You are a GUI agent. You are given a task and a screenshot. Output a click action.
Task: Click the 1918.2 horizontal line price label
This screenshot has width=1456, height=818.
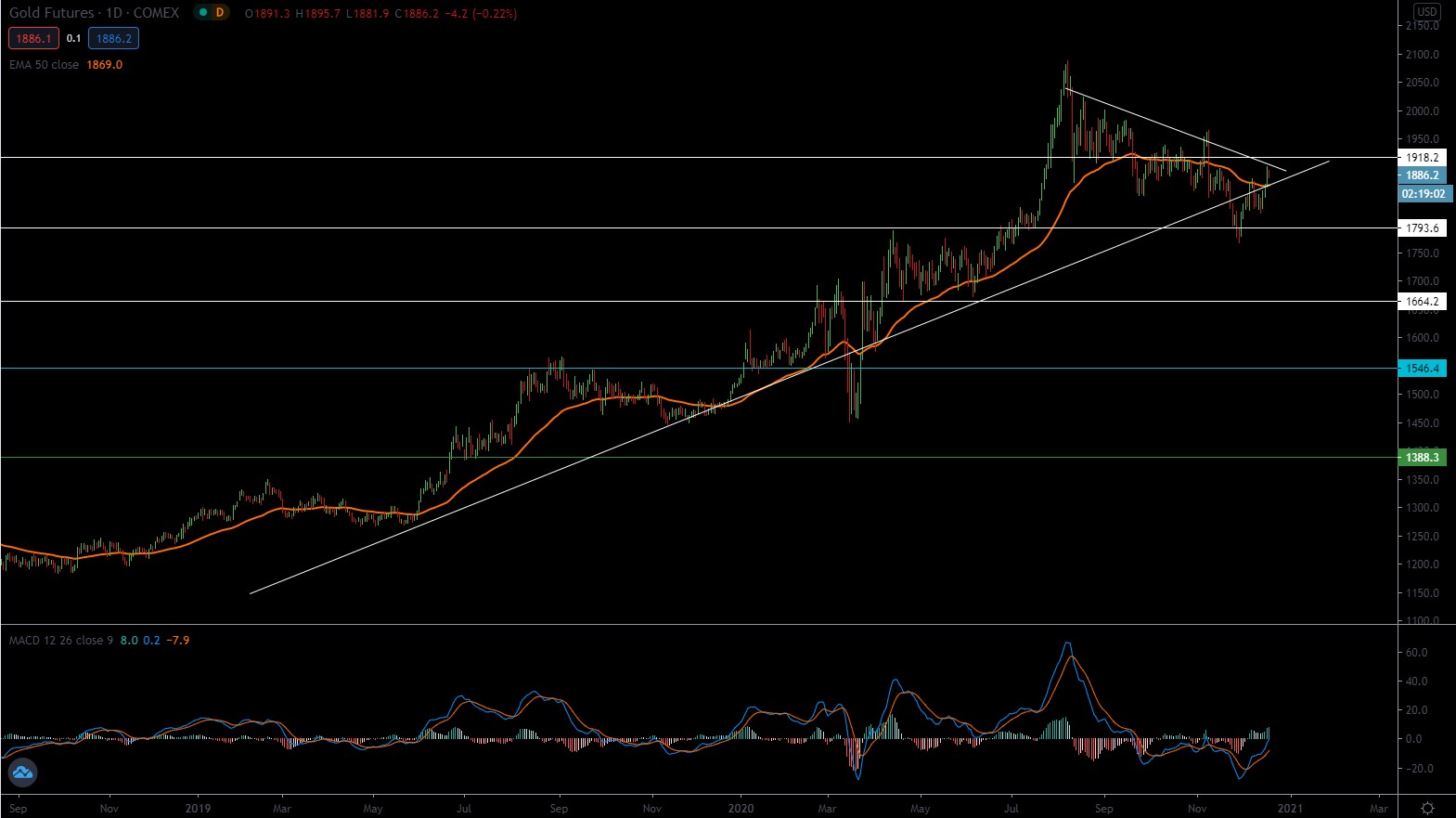1422,158
